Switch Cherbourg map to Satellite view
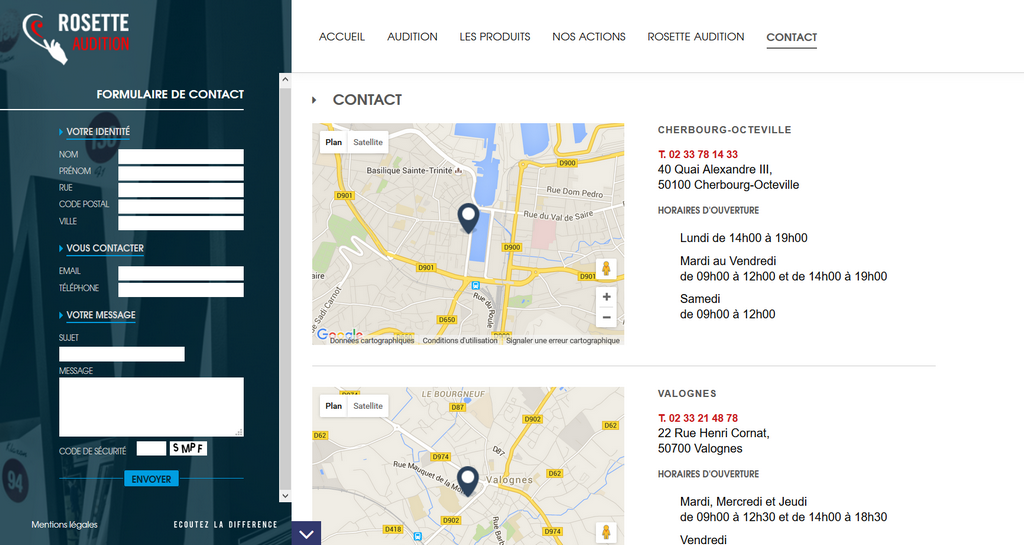1024x545 pixels. coord(368,142)
